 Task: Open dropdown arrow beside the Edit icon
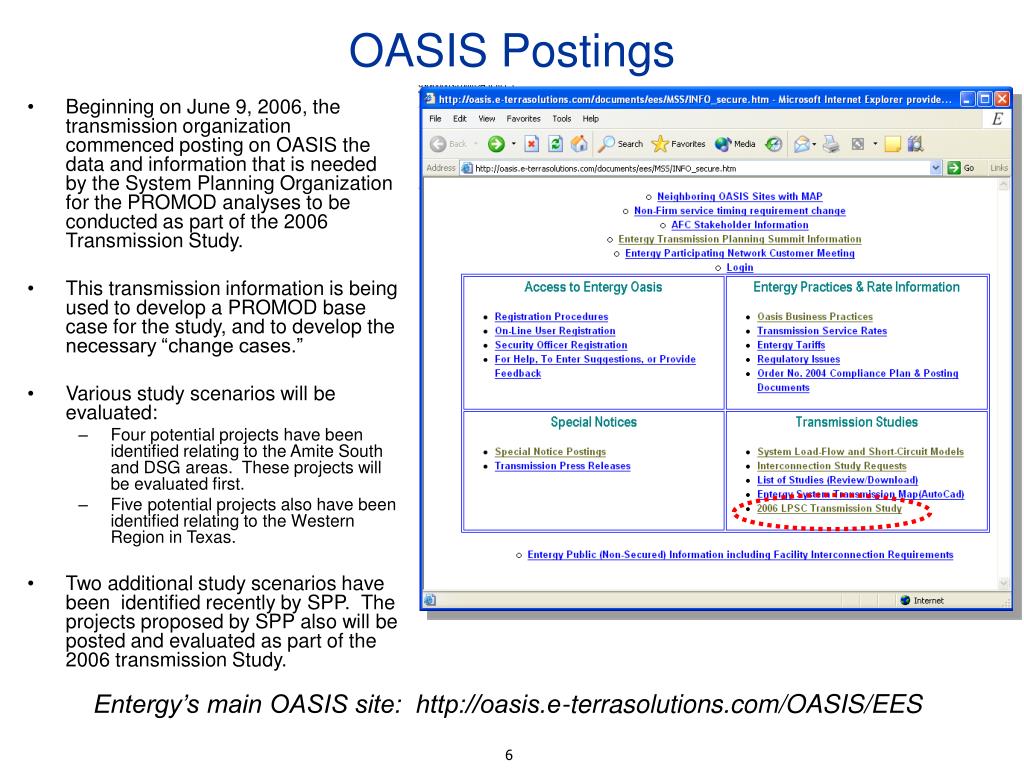click(875, 144)
